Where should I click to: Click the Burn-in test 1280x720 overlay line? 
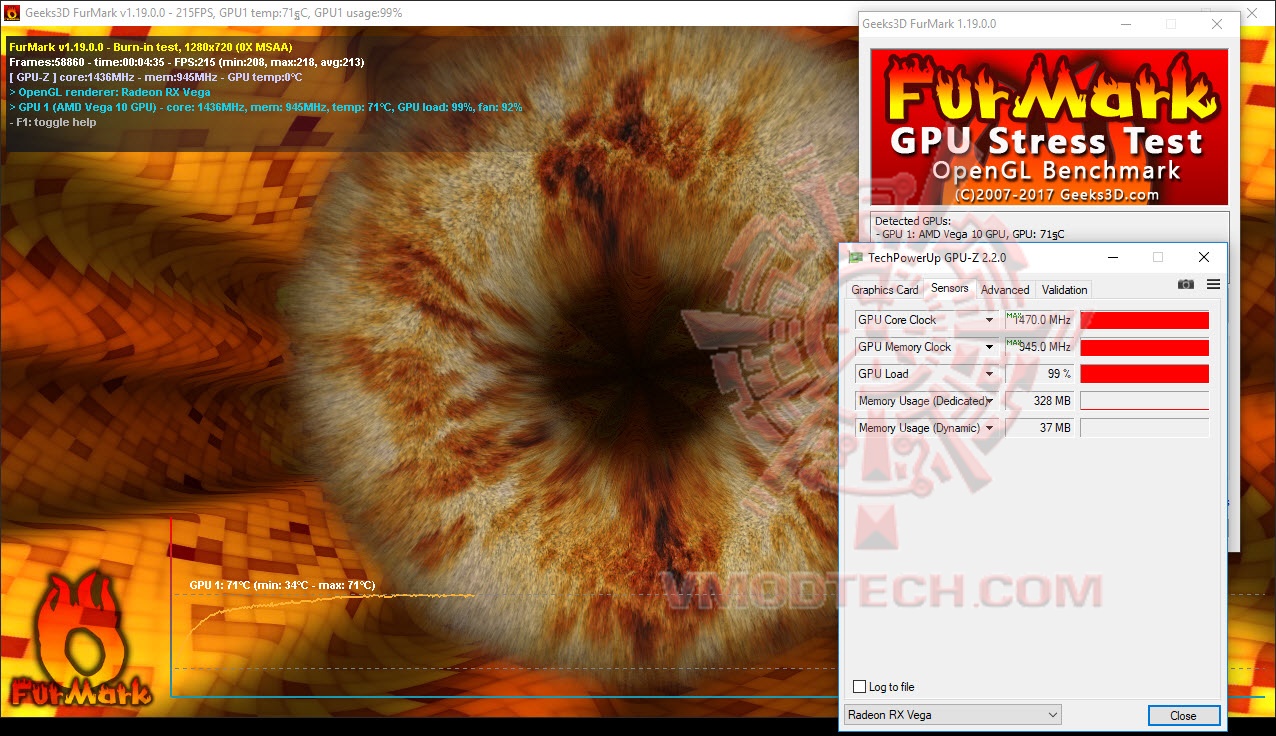coord(150,47)
